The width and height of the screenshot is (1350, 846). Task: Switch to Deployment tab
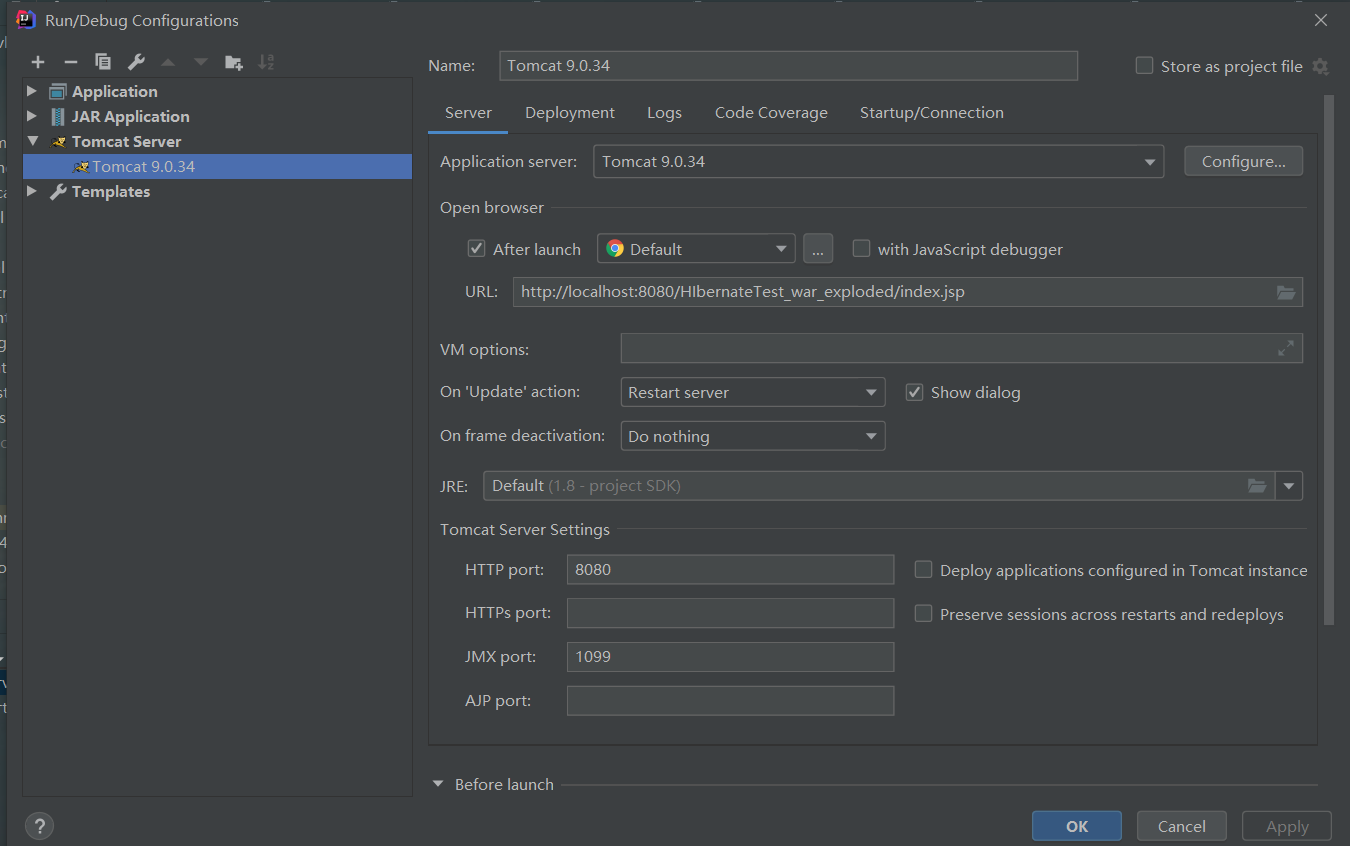pos(570,113)
